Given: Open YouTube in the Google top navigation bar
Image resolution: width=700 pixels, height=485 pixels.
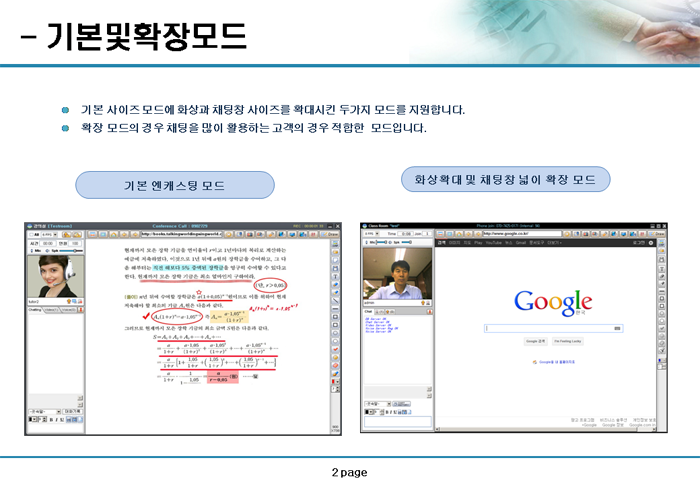Looking at the screenshot, I should click(494, 242).
